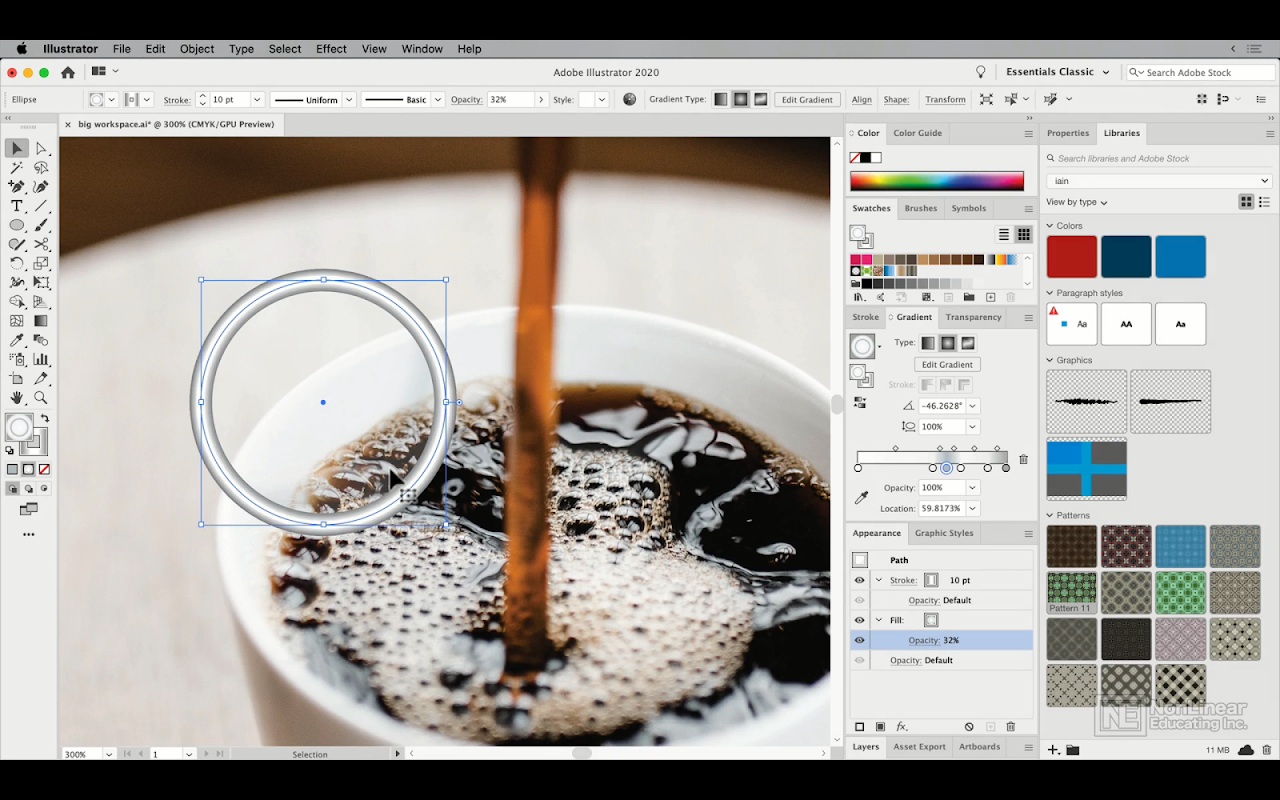Open the Window menu
This screenshot has width=1280, height=800.
422,49
